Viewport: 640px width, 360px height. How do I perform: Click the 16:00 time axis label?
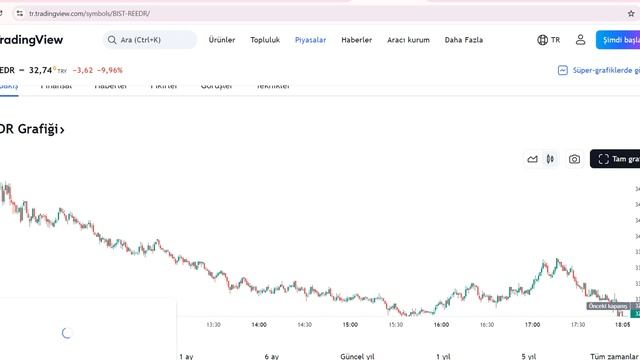coord(441,325)
